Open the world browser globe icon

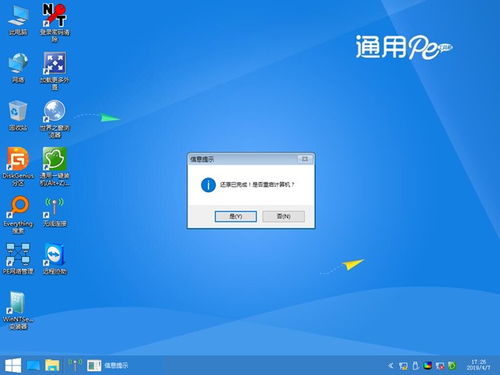click(x=55, y=119)
